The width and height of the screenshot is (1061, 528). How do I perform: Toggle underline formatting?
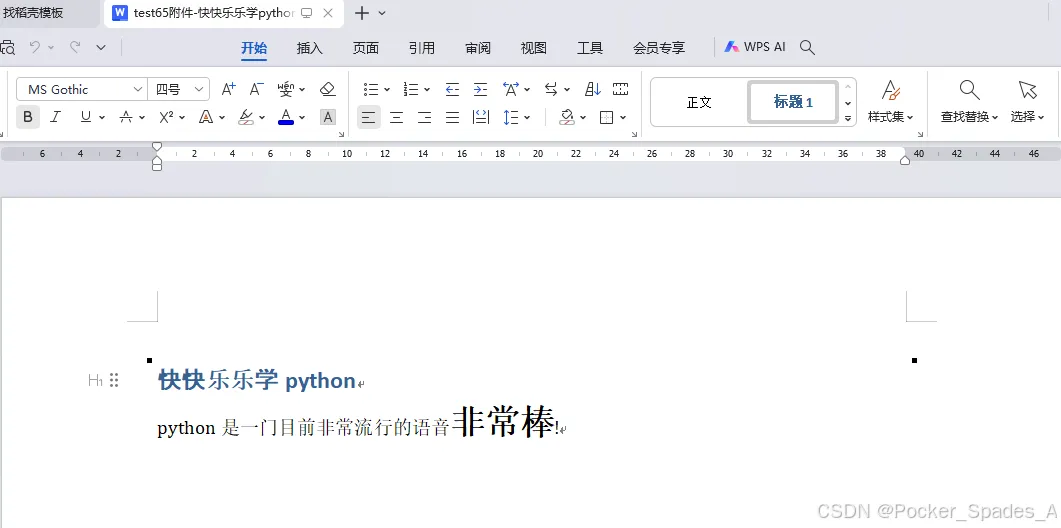[85, 117]
